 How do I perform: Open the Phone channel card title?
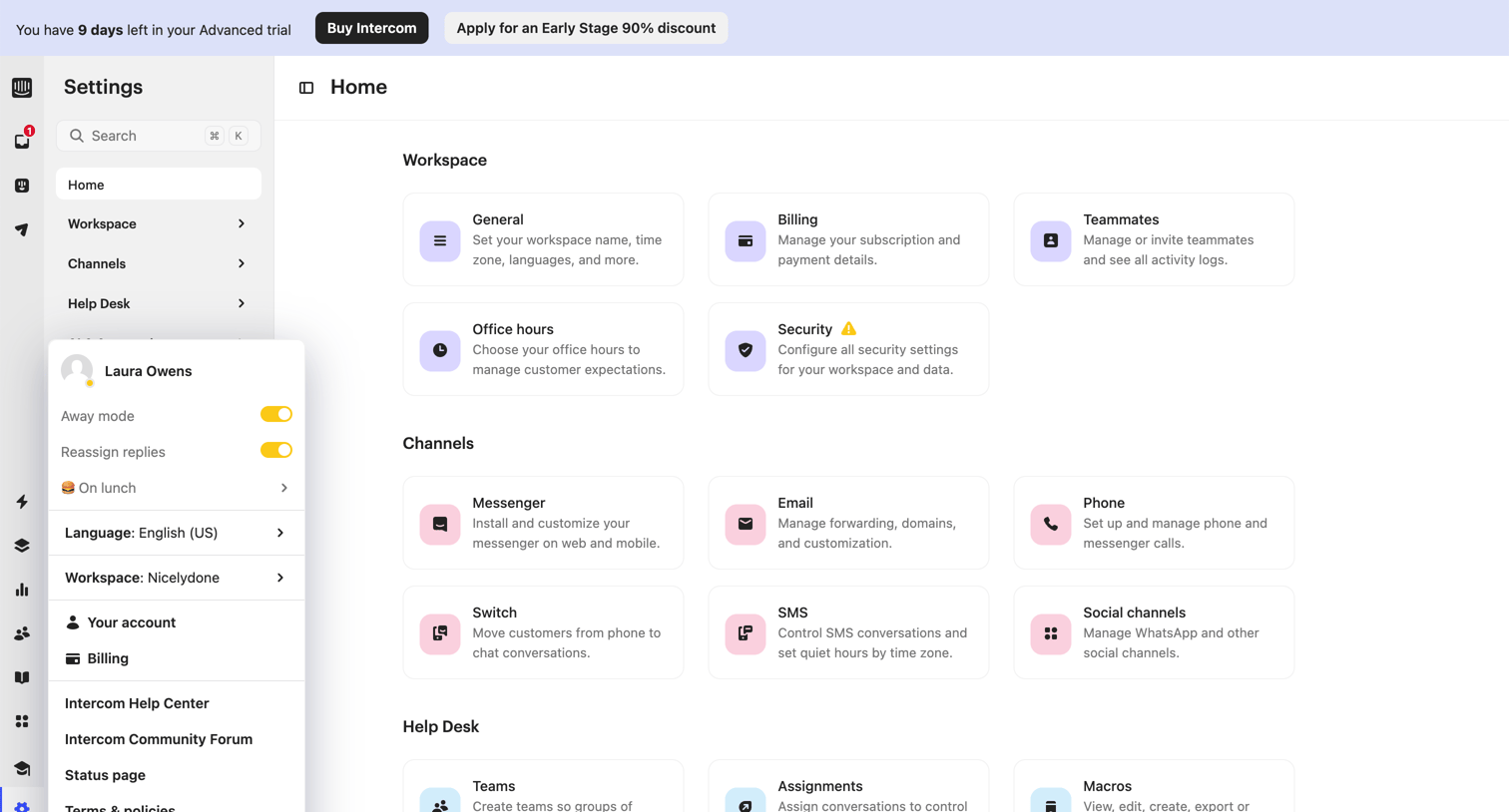coord(1104,503)
